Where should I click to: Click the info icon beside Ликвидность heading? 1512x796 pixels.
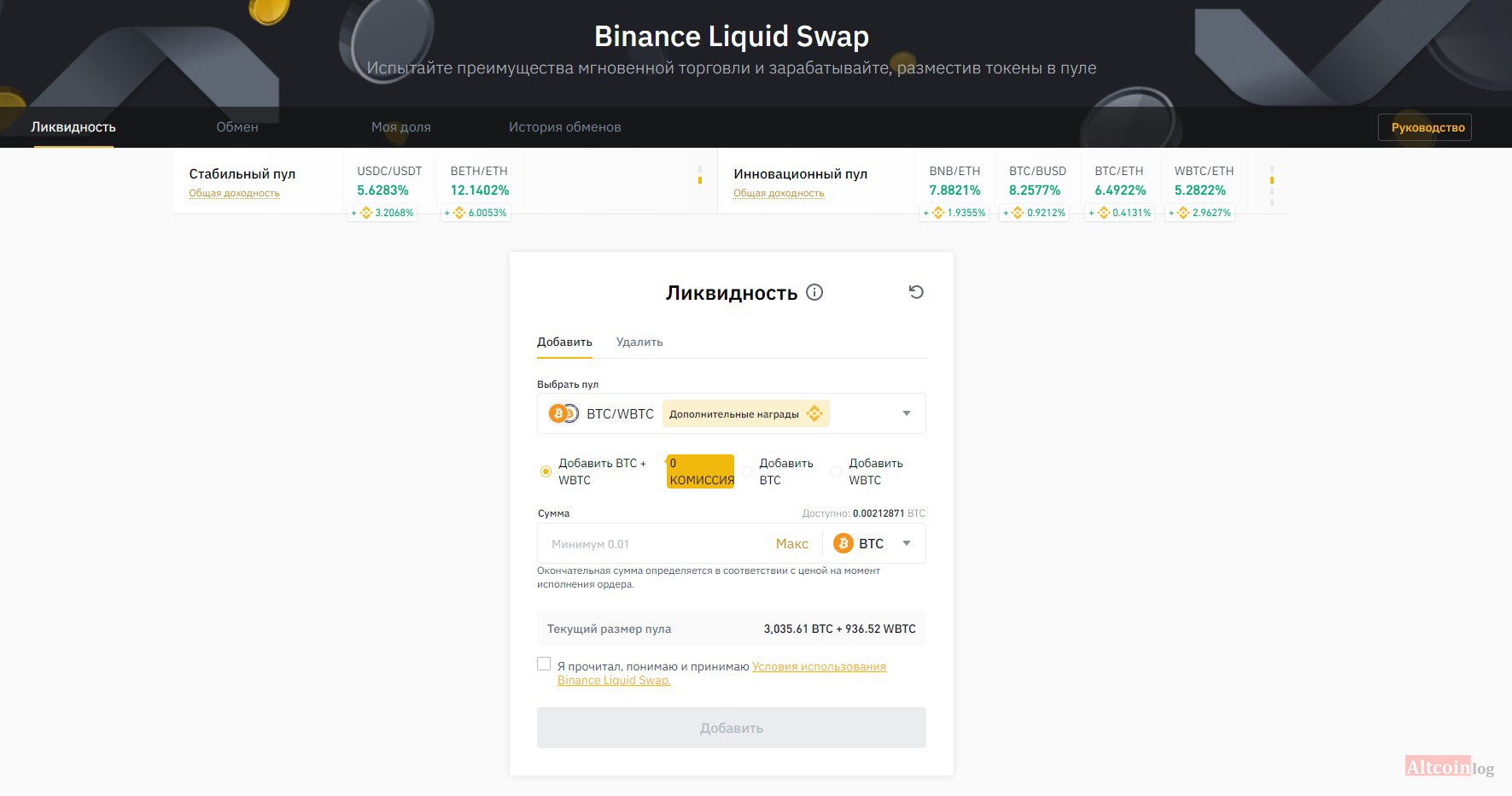[814, 292]
